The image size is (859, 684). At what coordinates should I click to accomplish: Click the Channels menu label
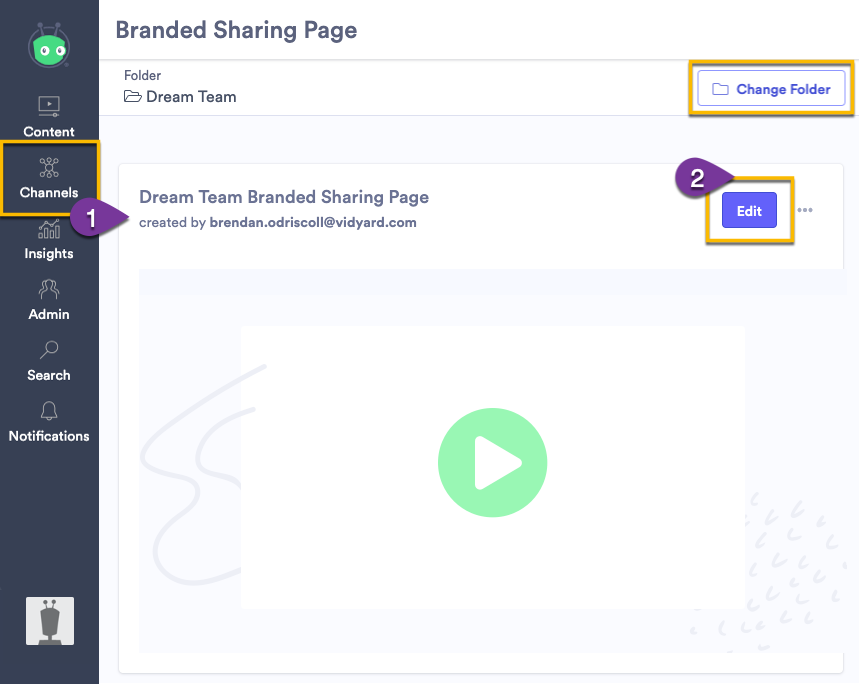(49, 193)
